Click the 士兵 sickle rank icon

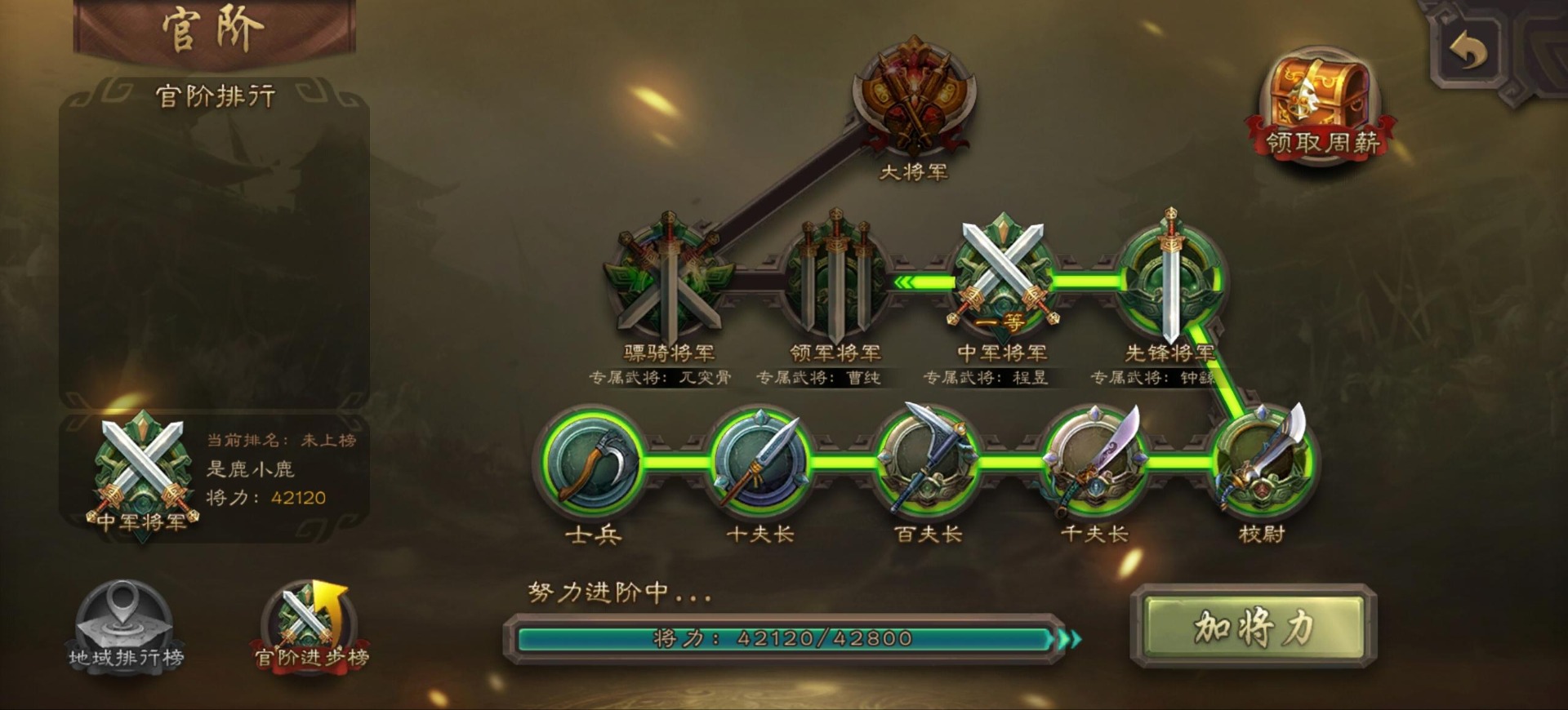(x=591, y=462)
